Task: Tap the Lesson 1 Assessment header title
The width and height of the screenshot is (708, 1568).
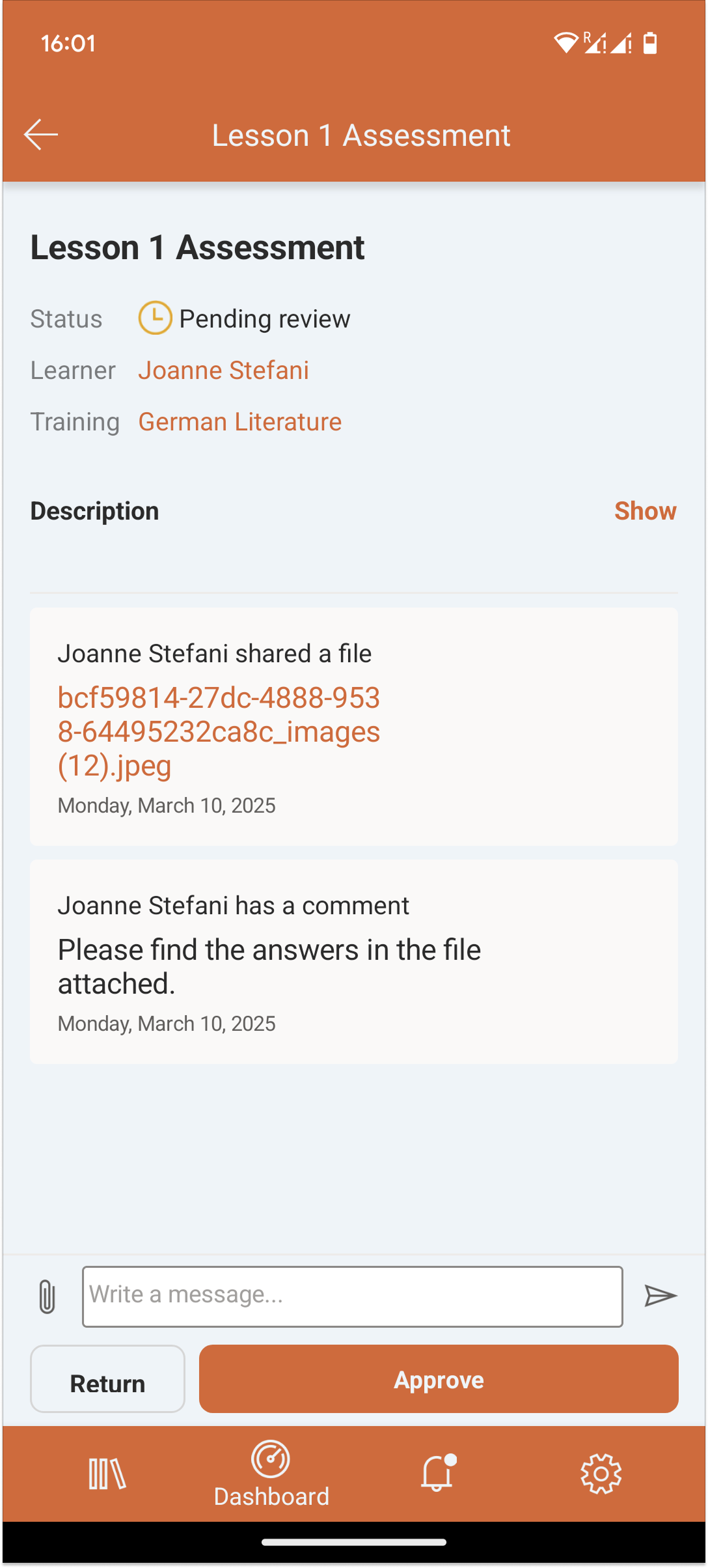Action: point(361,135)
